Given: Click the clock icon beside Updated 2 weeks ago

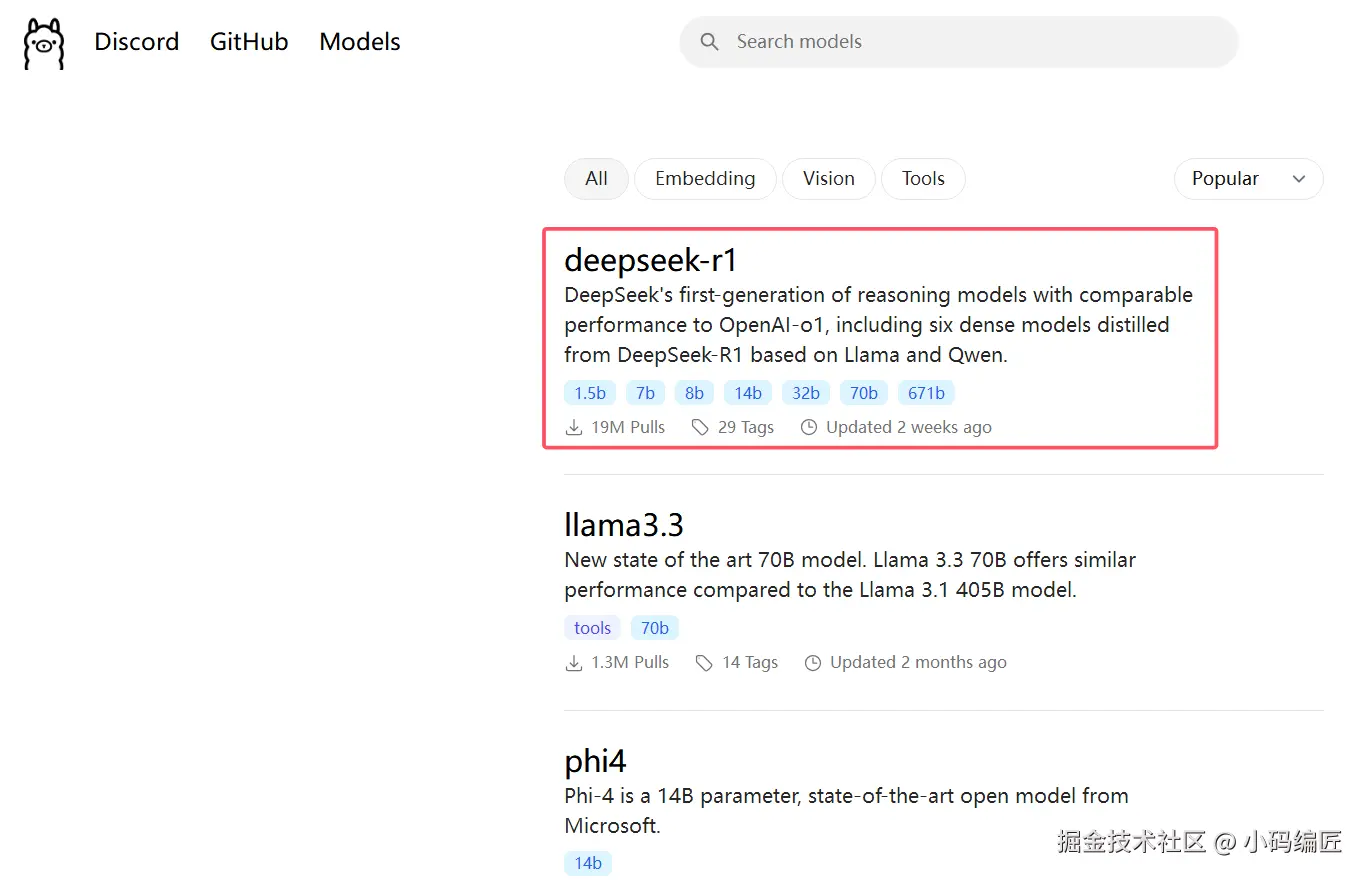Looking at the screenshot, I should (x=809, y=428).
